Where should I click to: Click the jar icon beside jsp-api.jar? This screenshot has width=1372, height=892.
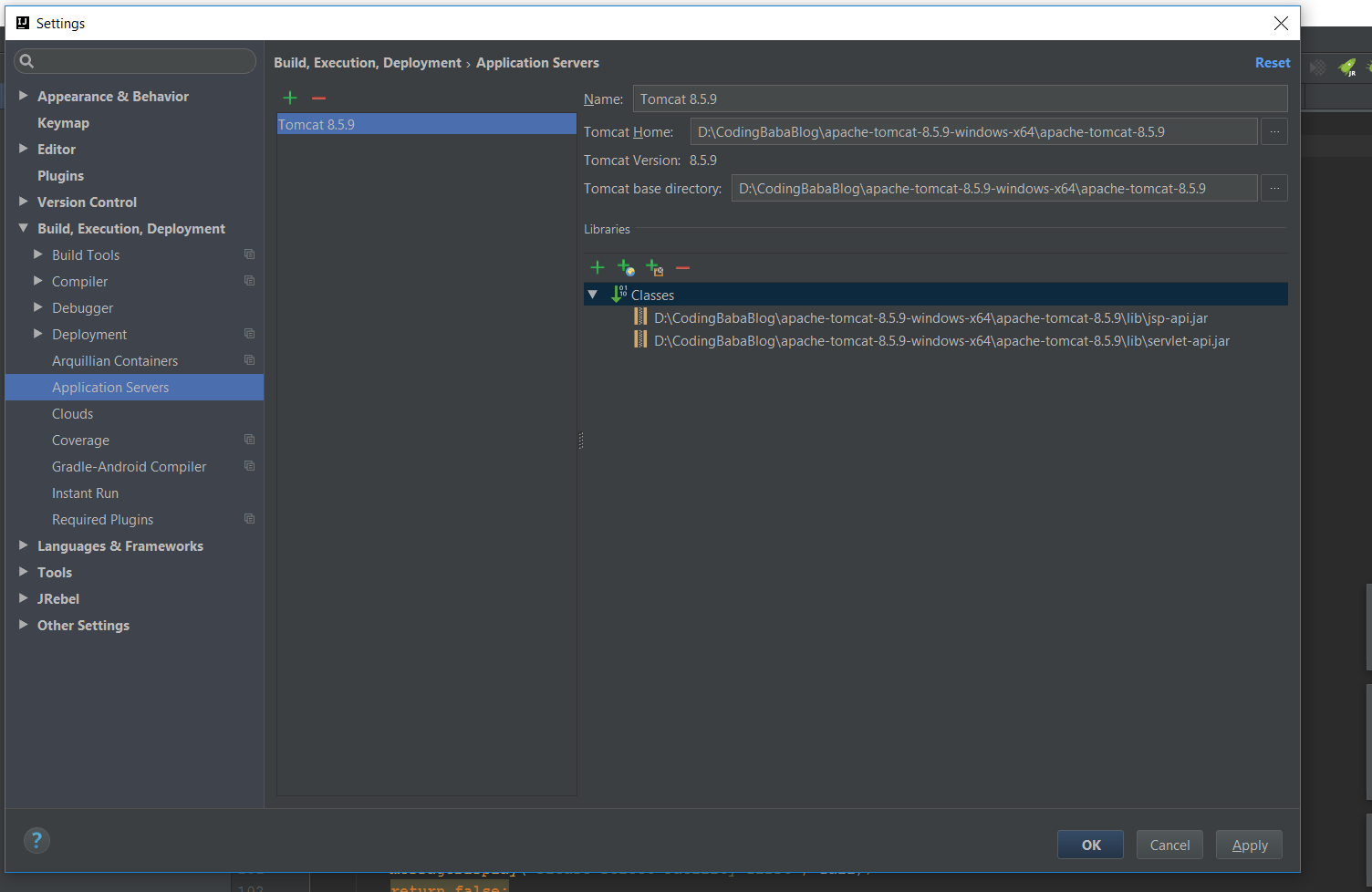(x=640, y=317)
